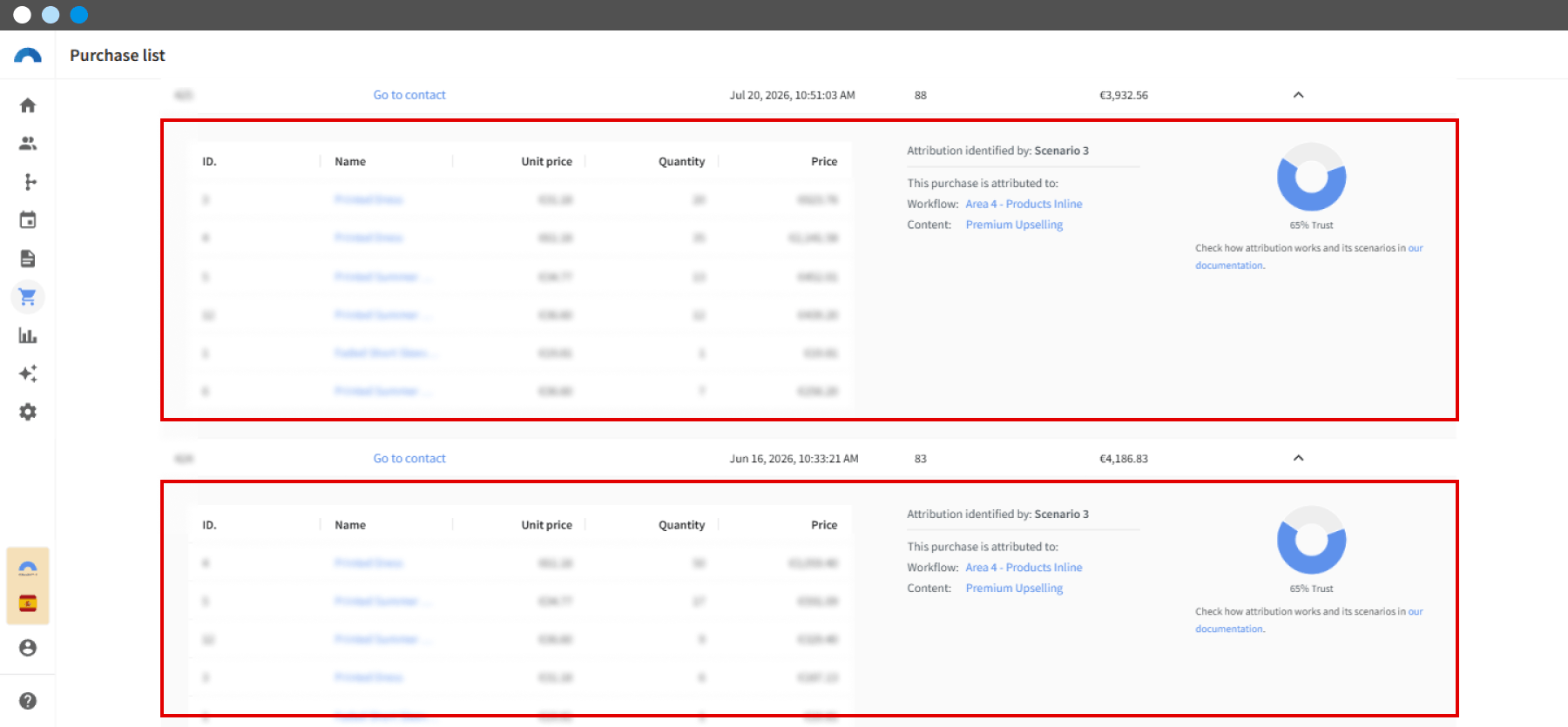
Task: Collapse the Jul 20, 2026 purchase details
Action: coord(1298,95)
